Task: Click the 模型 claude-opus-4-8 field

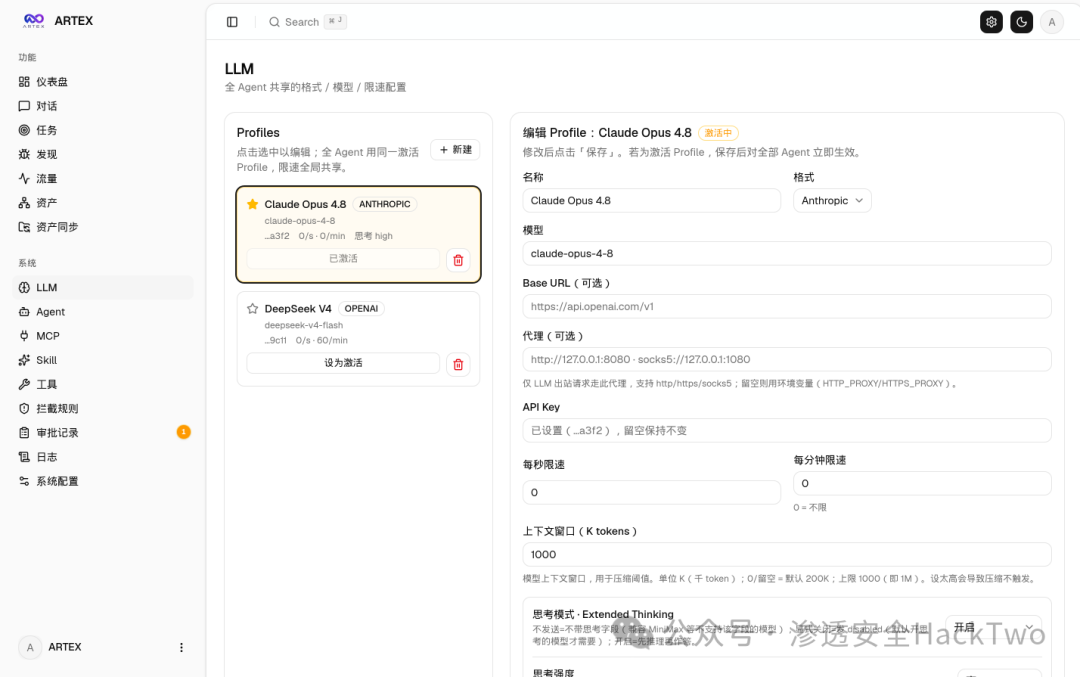Action: [787, 253]
